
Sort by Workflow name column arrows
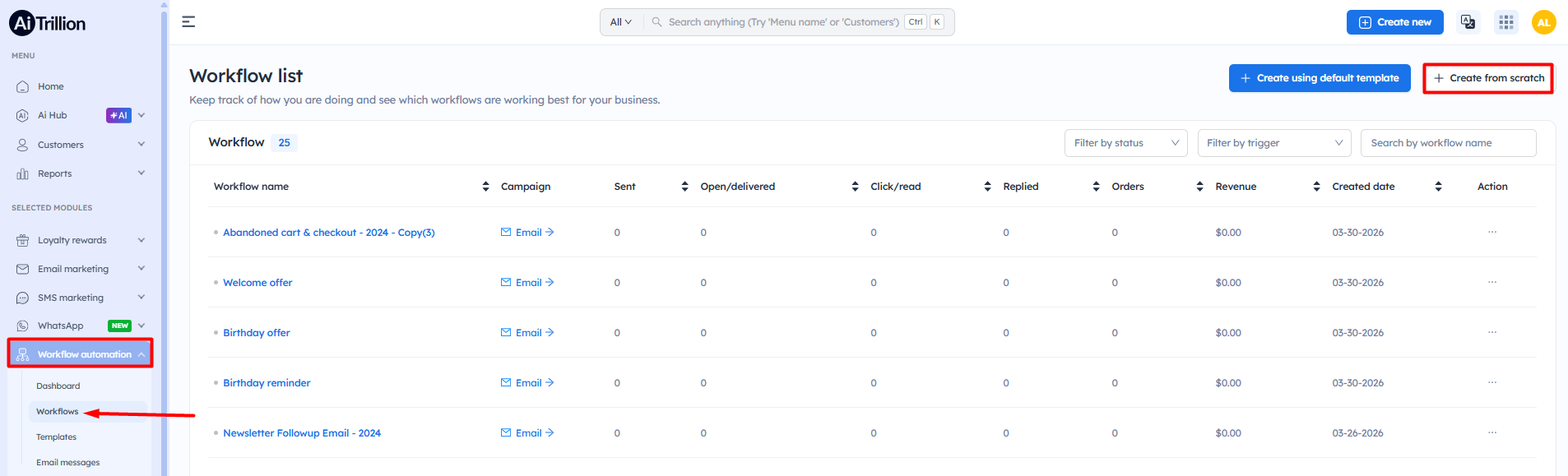pos(485,187)
